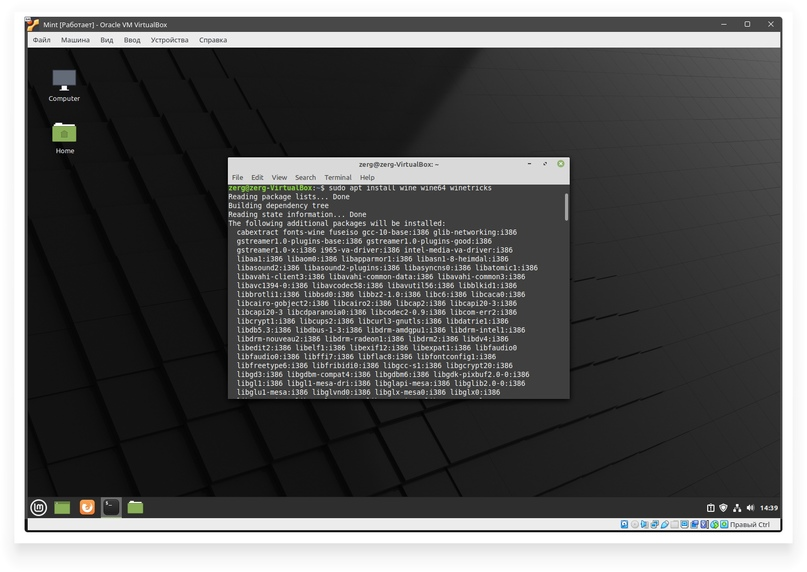
Task: Open the Computer desktop icon
Action: tap(64, 86)
